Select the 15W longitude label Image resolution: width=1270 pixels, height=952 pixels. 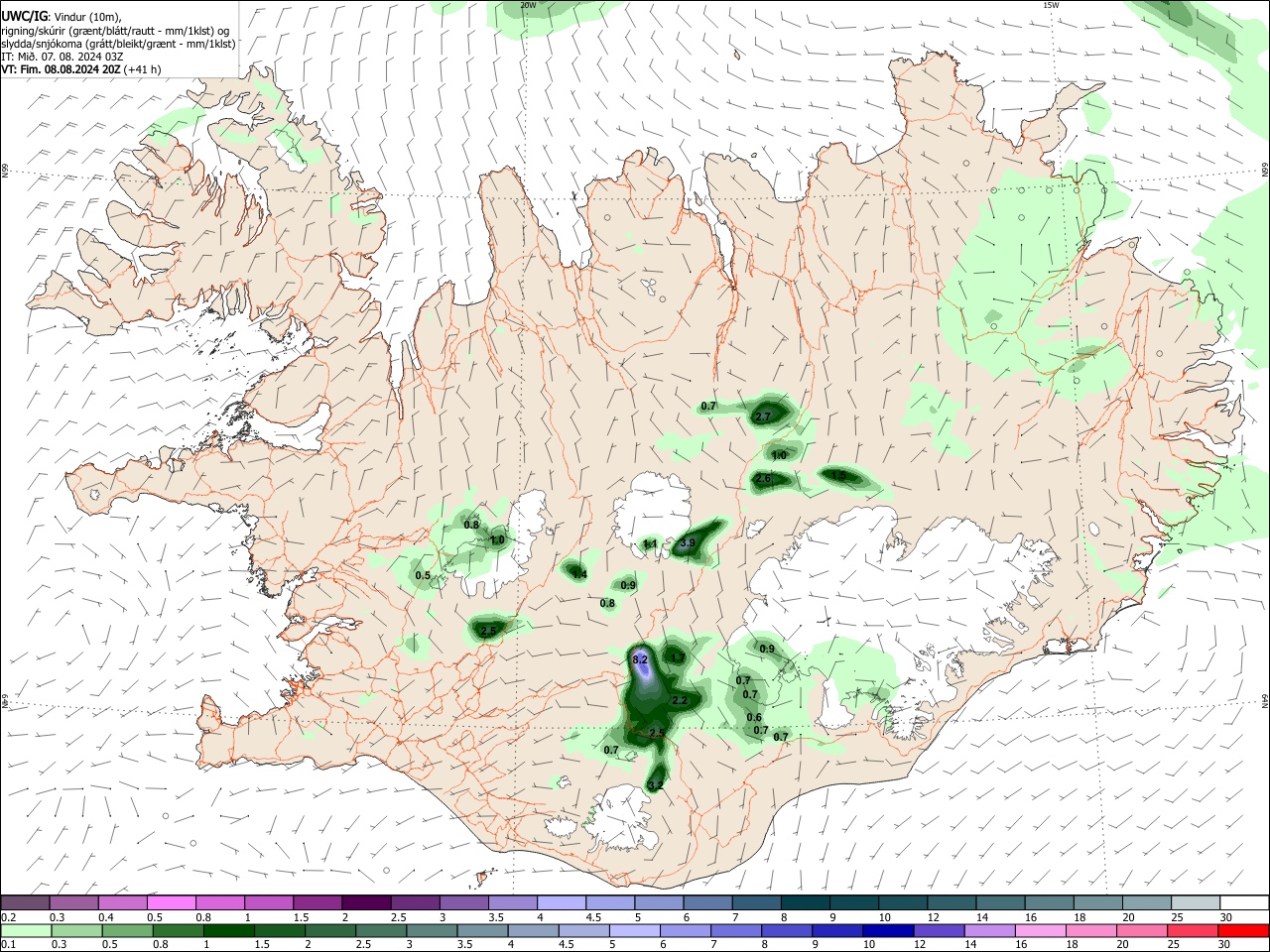pos(1051,5)
